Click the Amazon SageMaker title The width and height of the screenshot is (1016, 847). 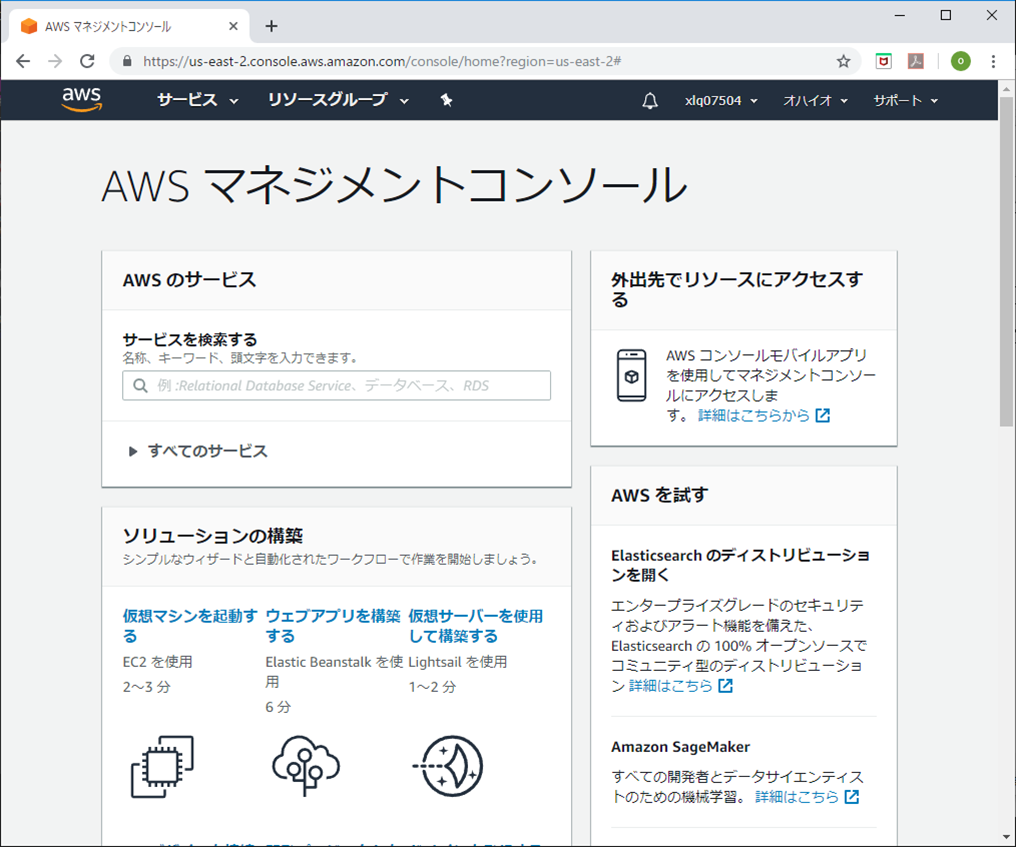click(x=680, y=747)
